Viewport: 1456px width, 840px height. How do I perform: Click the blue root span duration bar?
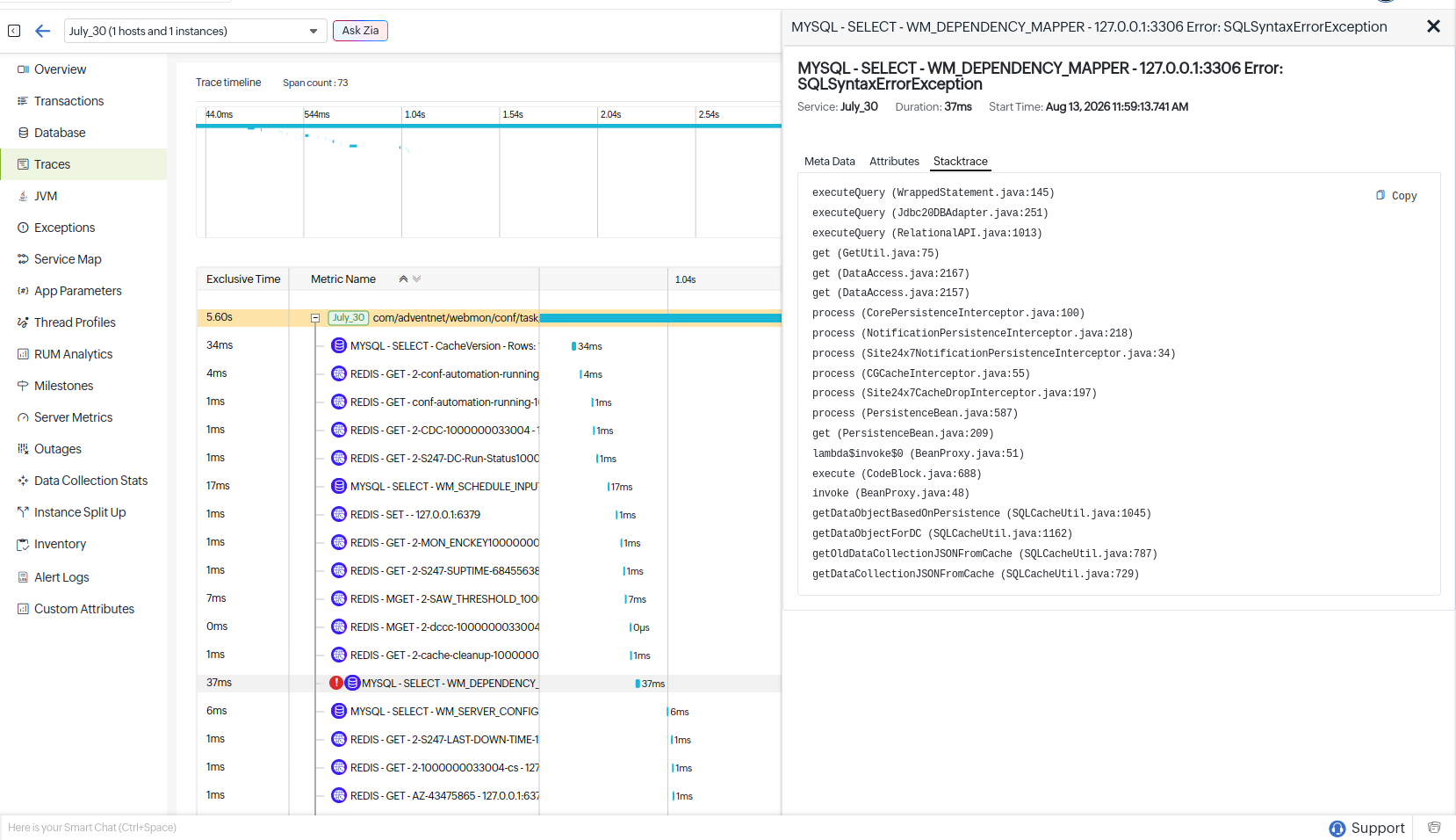660,318
